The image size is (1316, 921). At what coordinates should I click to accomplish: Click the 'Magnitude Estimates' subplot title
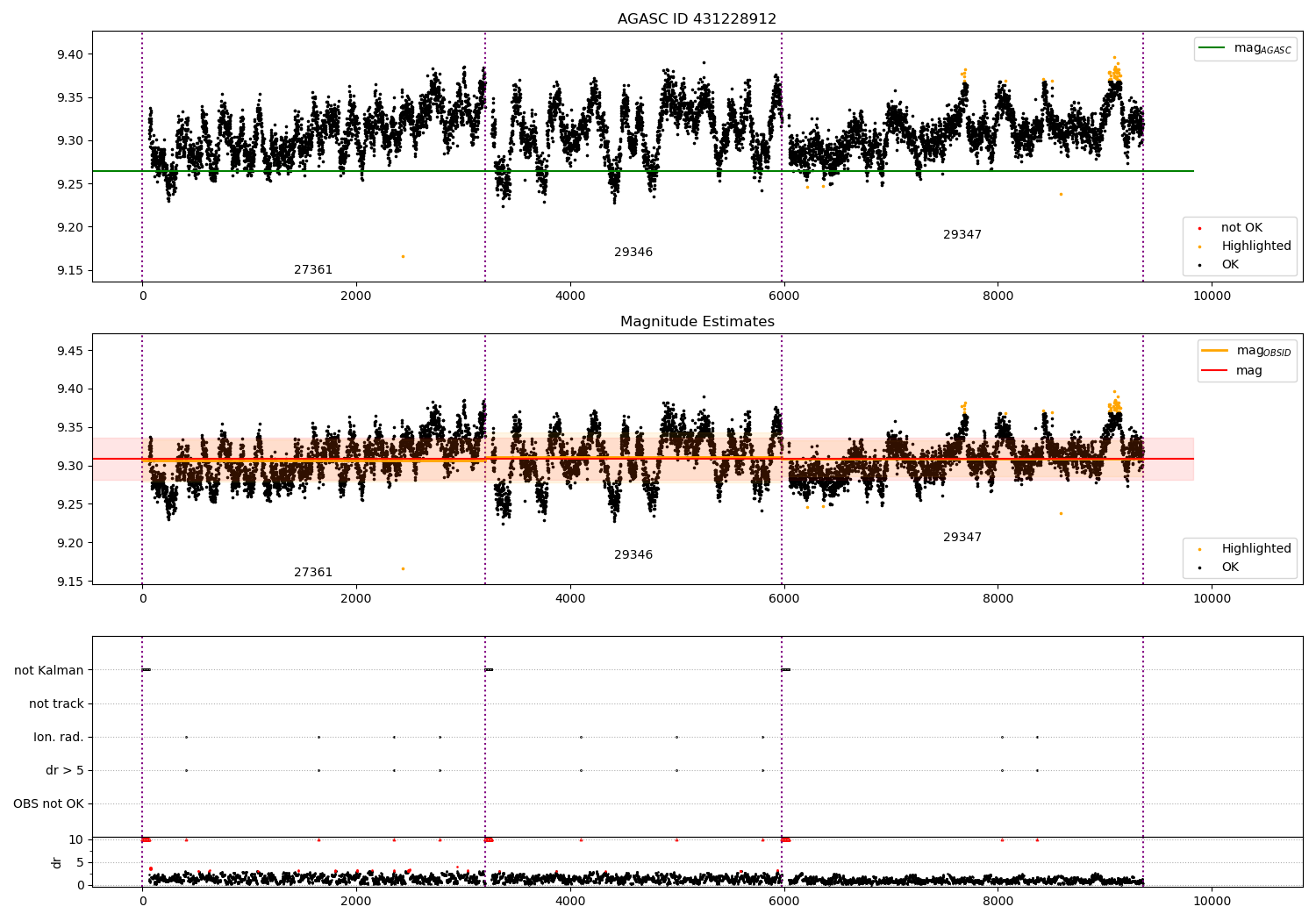(697, 322)
